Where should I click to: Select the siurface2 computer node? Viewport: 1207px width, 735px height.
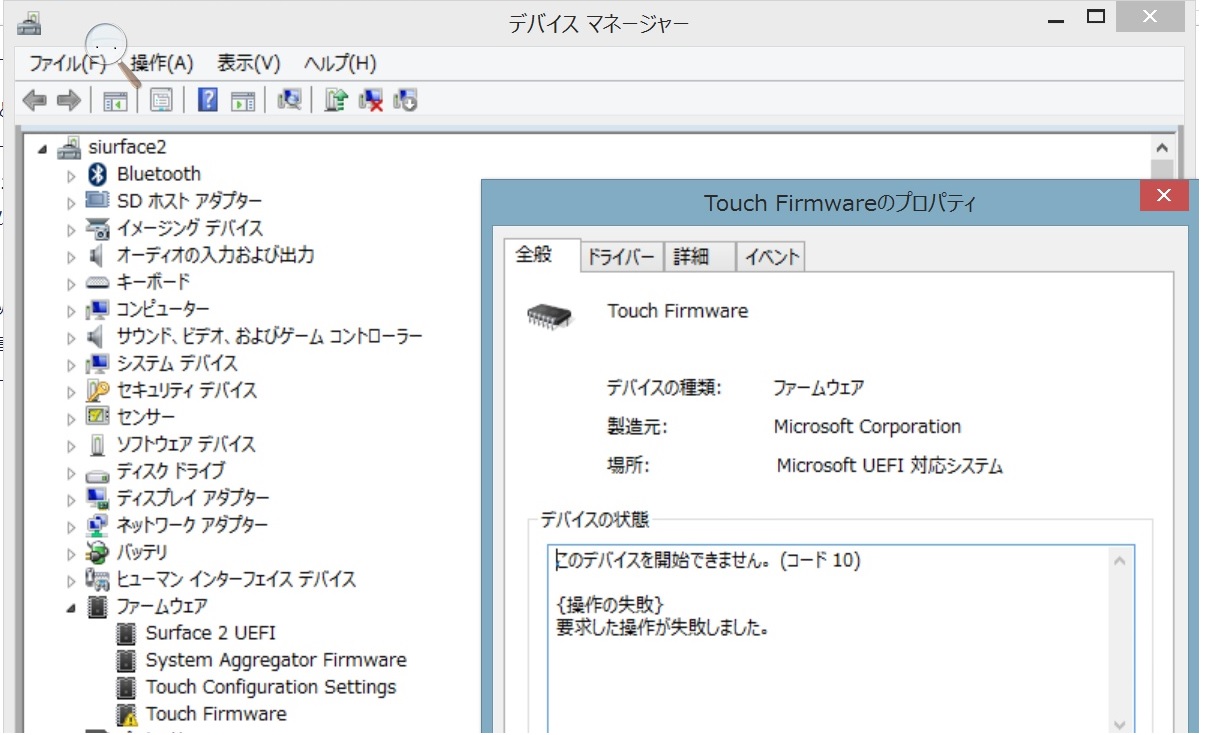(127, 147)
